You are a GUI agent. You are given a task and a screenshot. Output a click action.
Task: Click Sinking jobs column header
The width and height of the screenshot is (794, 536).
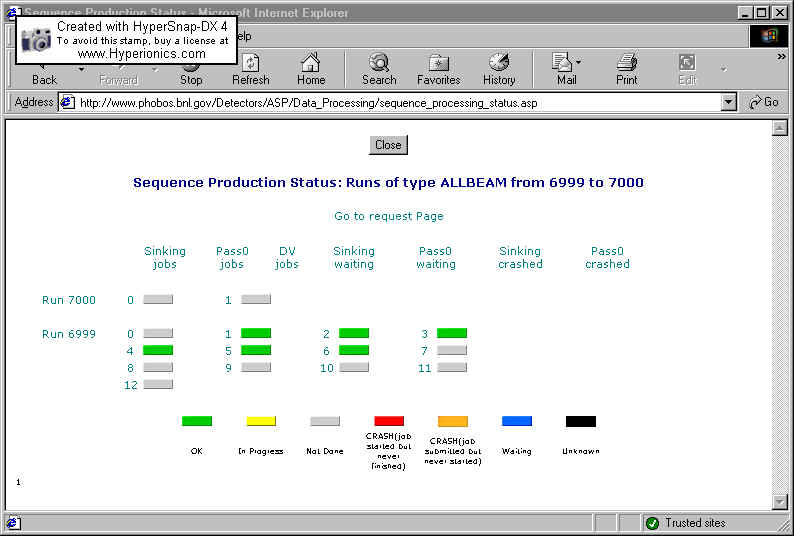pyautogui.click(x=165, y=257)
